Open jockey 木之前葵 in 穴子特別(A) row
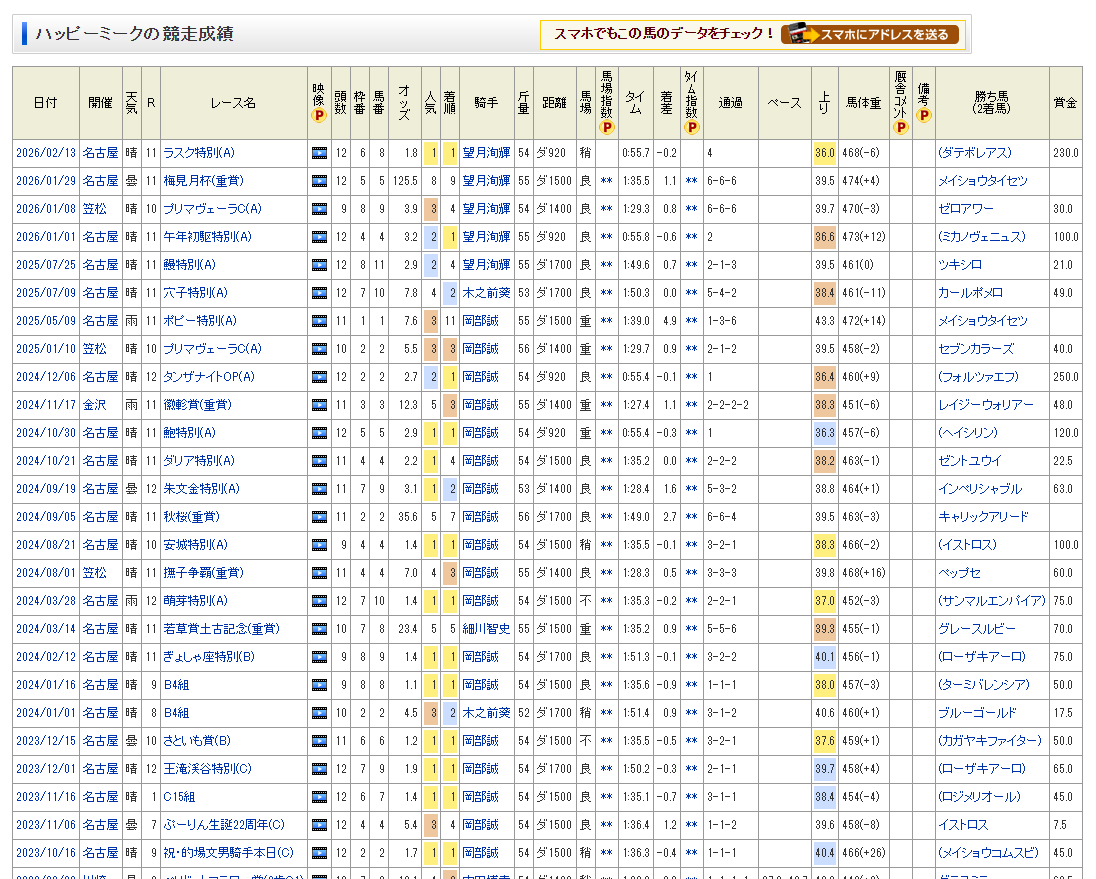 pos(486,293)
